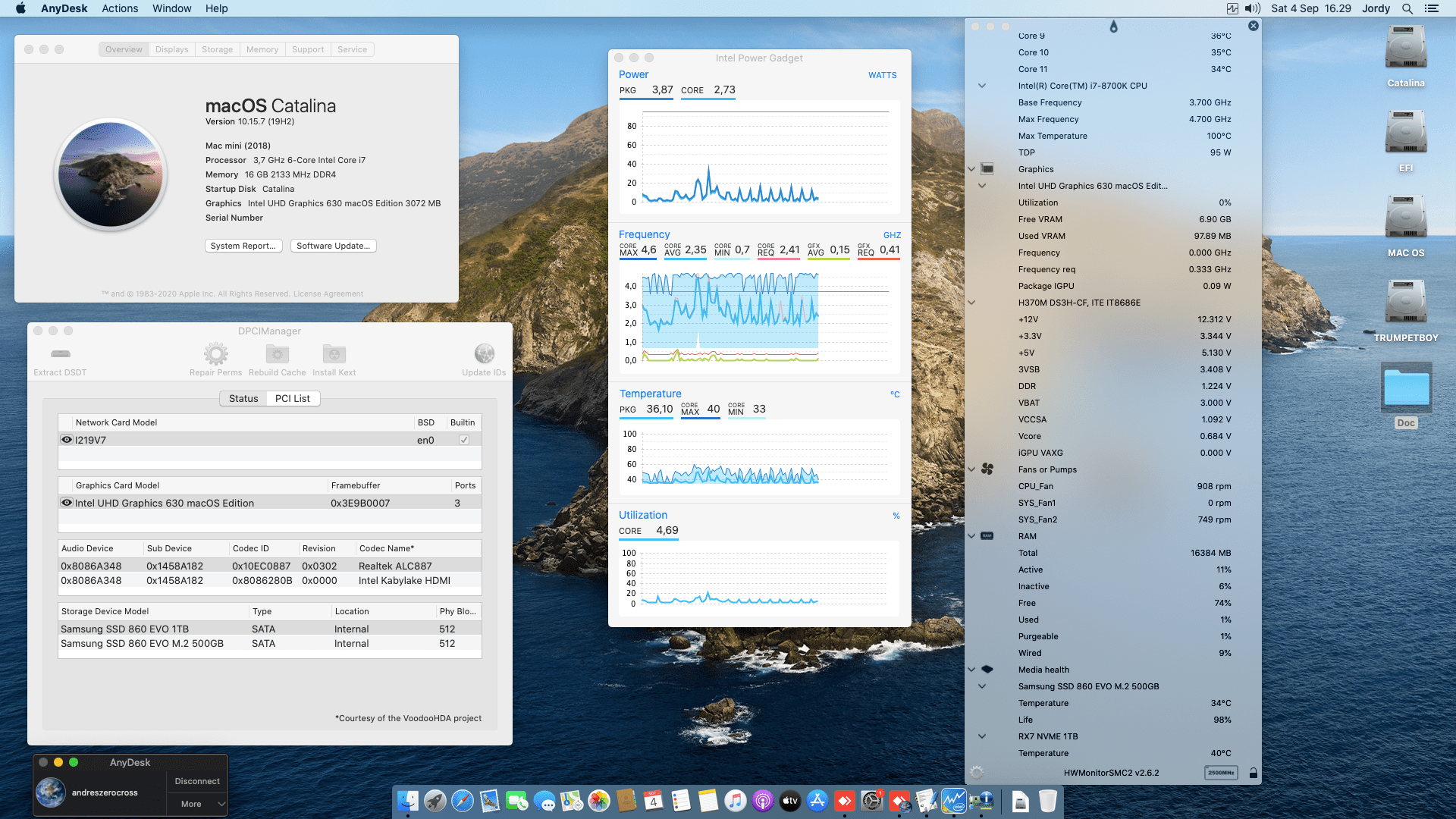Collapse the Media health section
The height and width of the screenshot is (819, 1456).
click(971, 670)
